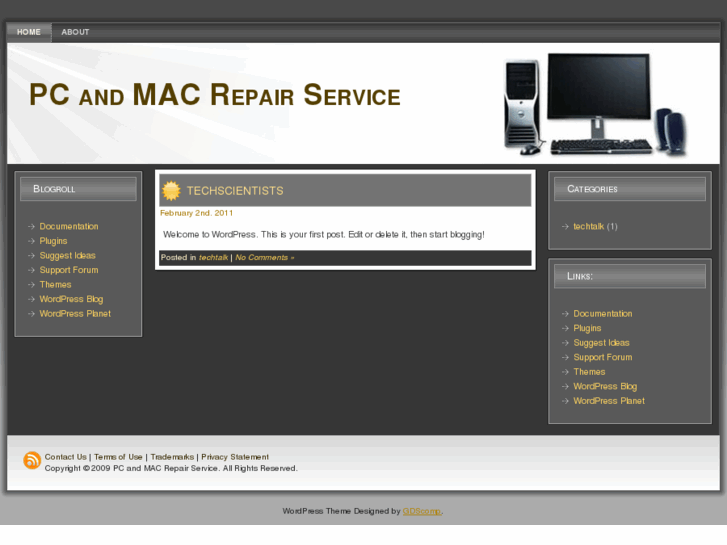Open WordPress Blog in the Links panel
The height and width of the screenshot is (545, 727).
pyautogui.click(x=605, y=386)
